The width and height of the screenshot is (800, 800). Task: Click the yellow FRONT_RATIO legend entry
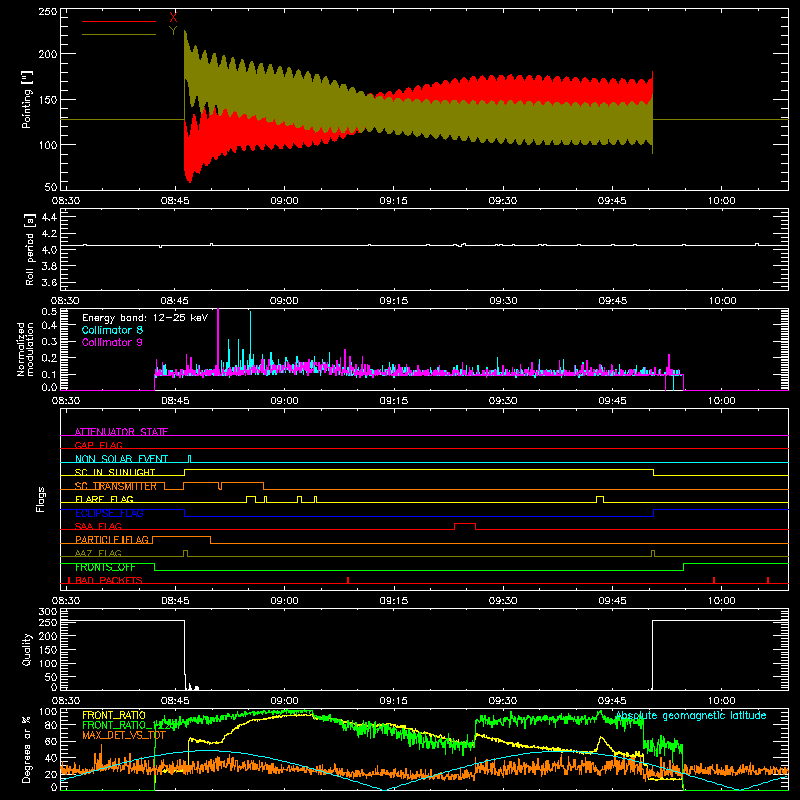[114, 715]
